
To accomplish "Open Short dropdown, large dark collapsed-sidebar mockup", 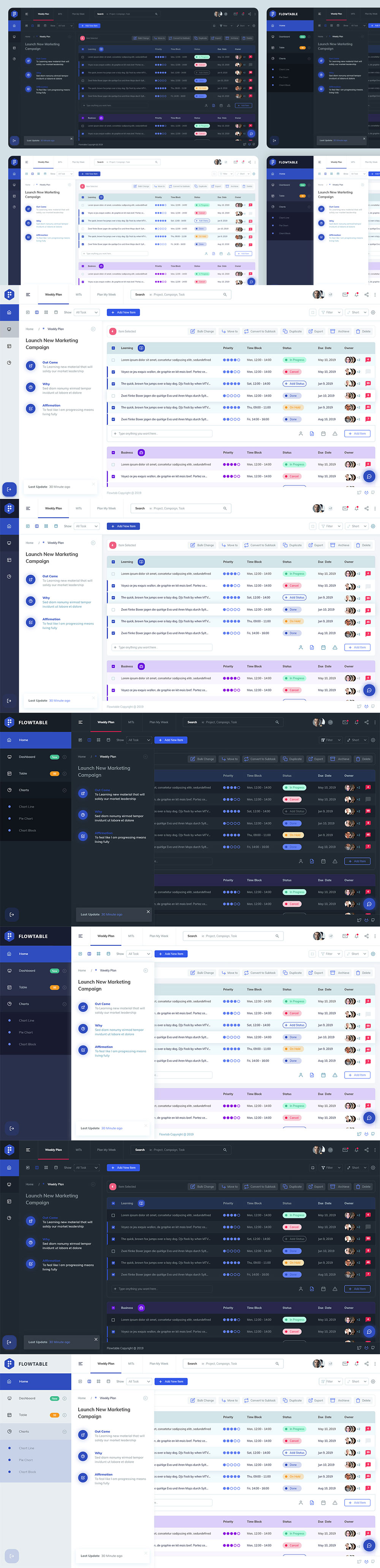I will tap(356, 1167).
